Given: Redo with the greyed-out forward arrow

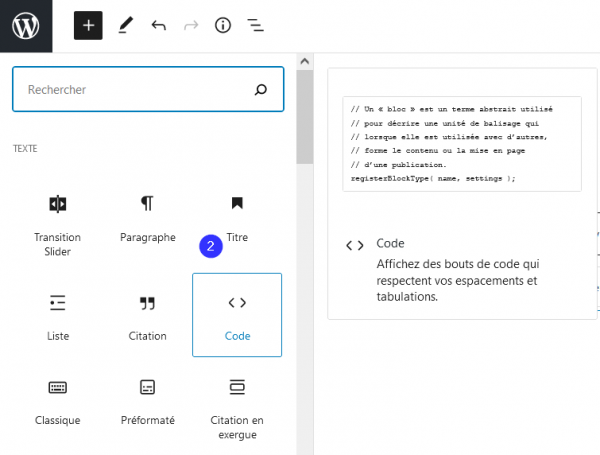Looking at the screenshot, I should (191, 26).
